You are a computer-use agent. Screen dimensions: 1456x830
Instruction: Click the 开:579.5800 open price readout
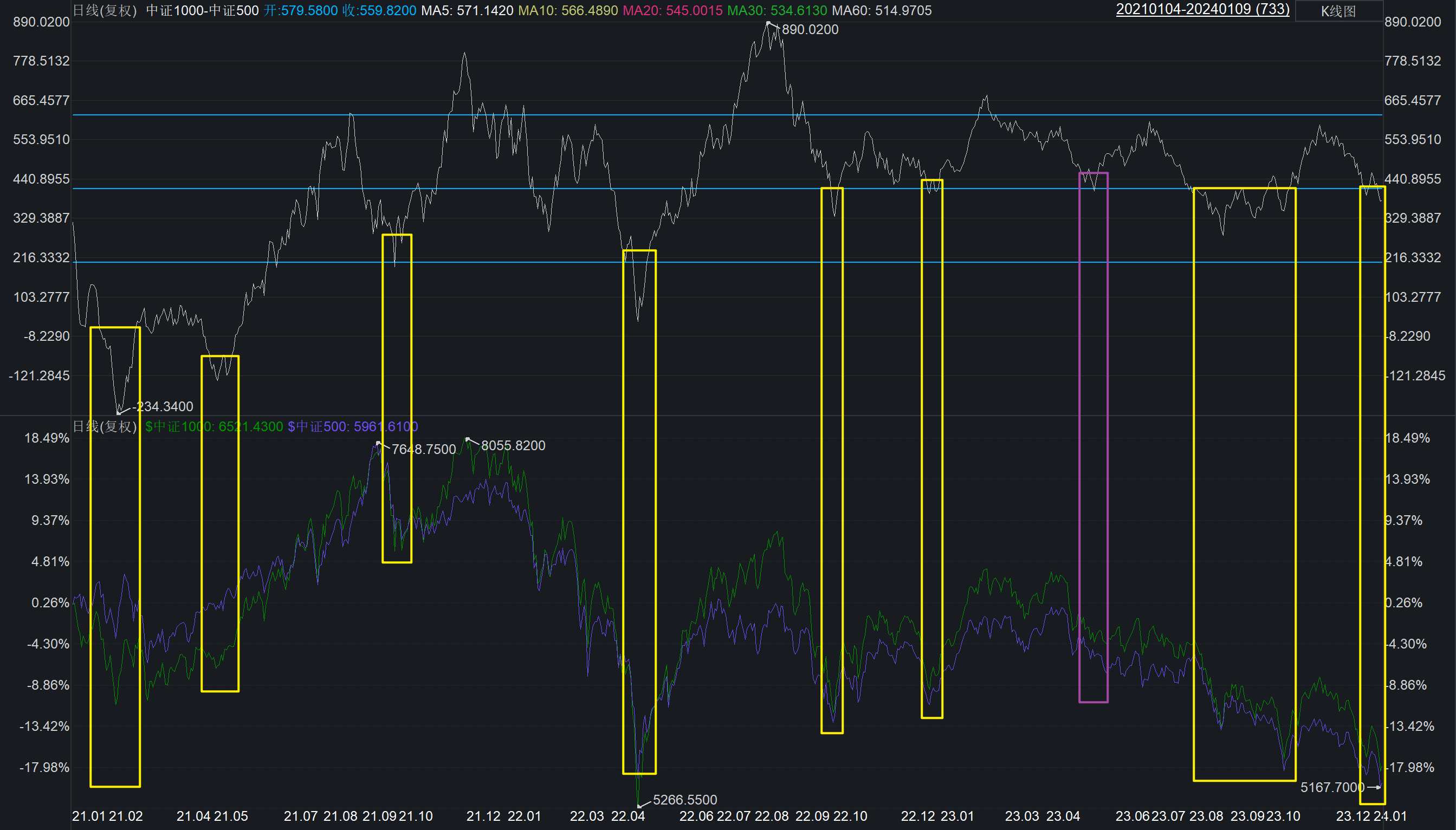[x=300, y=11]
